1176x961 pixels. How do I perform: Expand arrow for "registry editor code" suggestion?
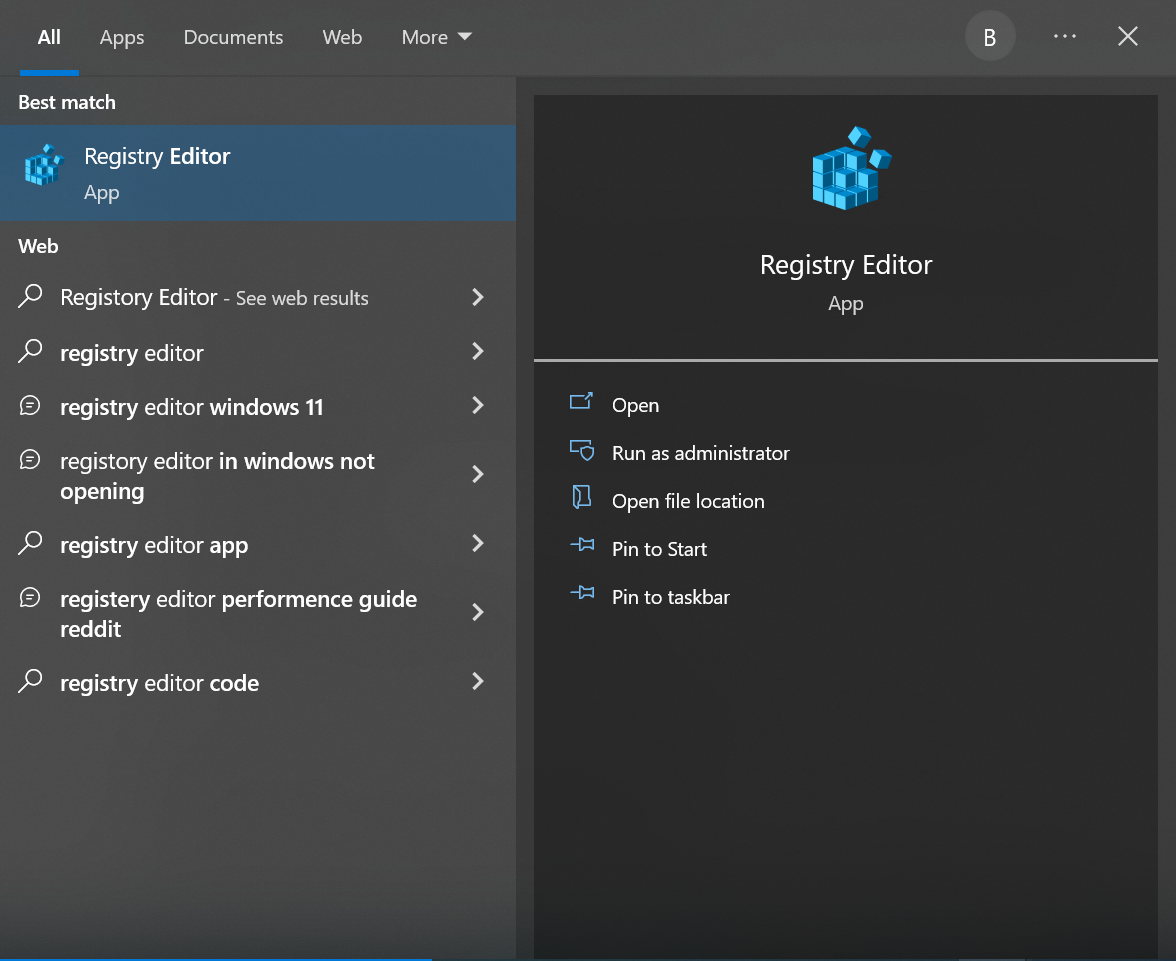coord(478,682)
